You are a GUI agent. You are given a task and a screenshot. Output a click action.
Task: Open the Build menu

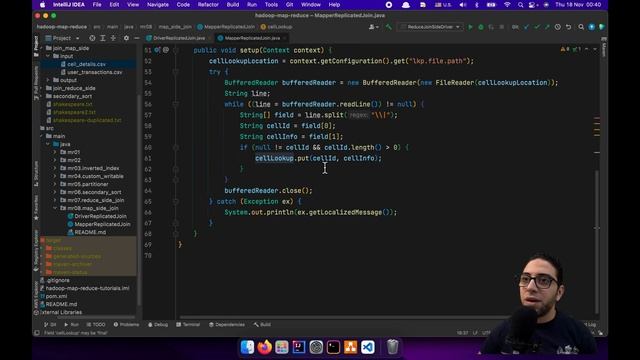tap(233, 5)
